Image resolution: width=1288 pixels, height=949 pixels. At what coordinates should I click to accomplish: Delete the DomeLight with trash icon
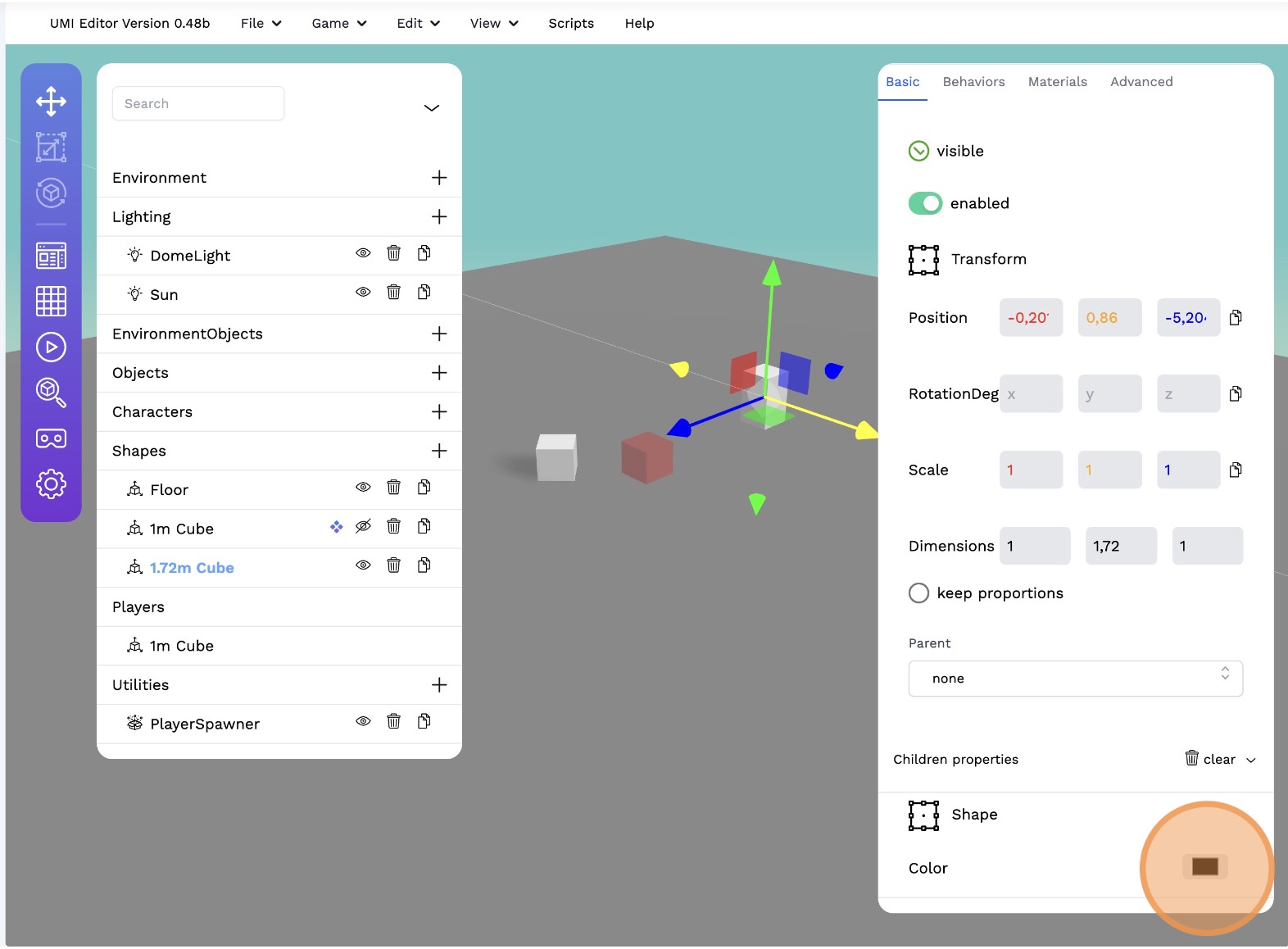tap(393, 253)
